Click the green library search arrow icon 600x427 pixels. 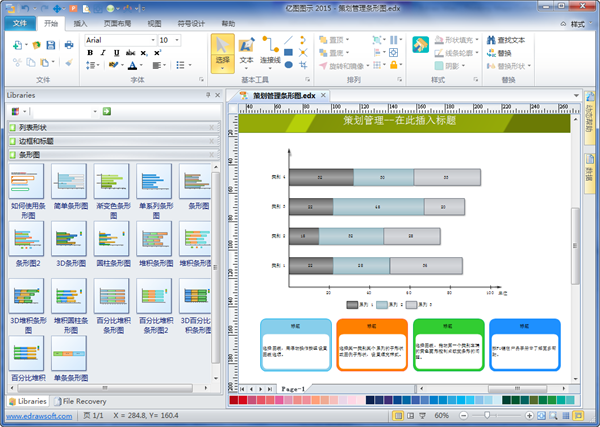[106, 110]
